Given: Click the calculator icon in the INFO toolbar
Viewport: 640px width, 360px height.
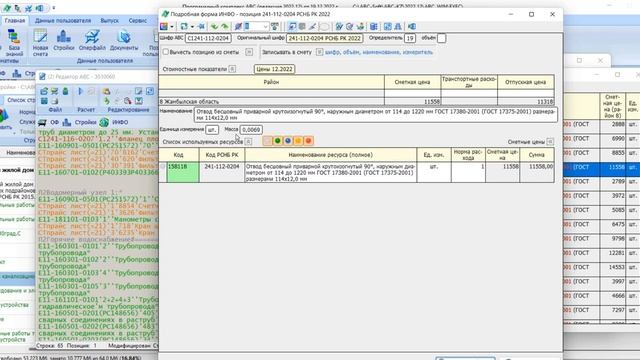Looking at the screenshot, I should click(x=373, y=27).
